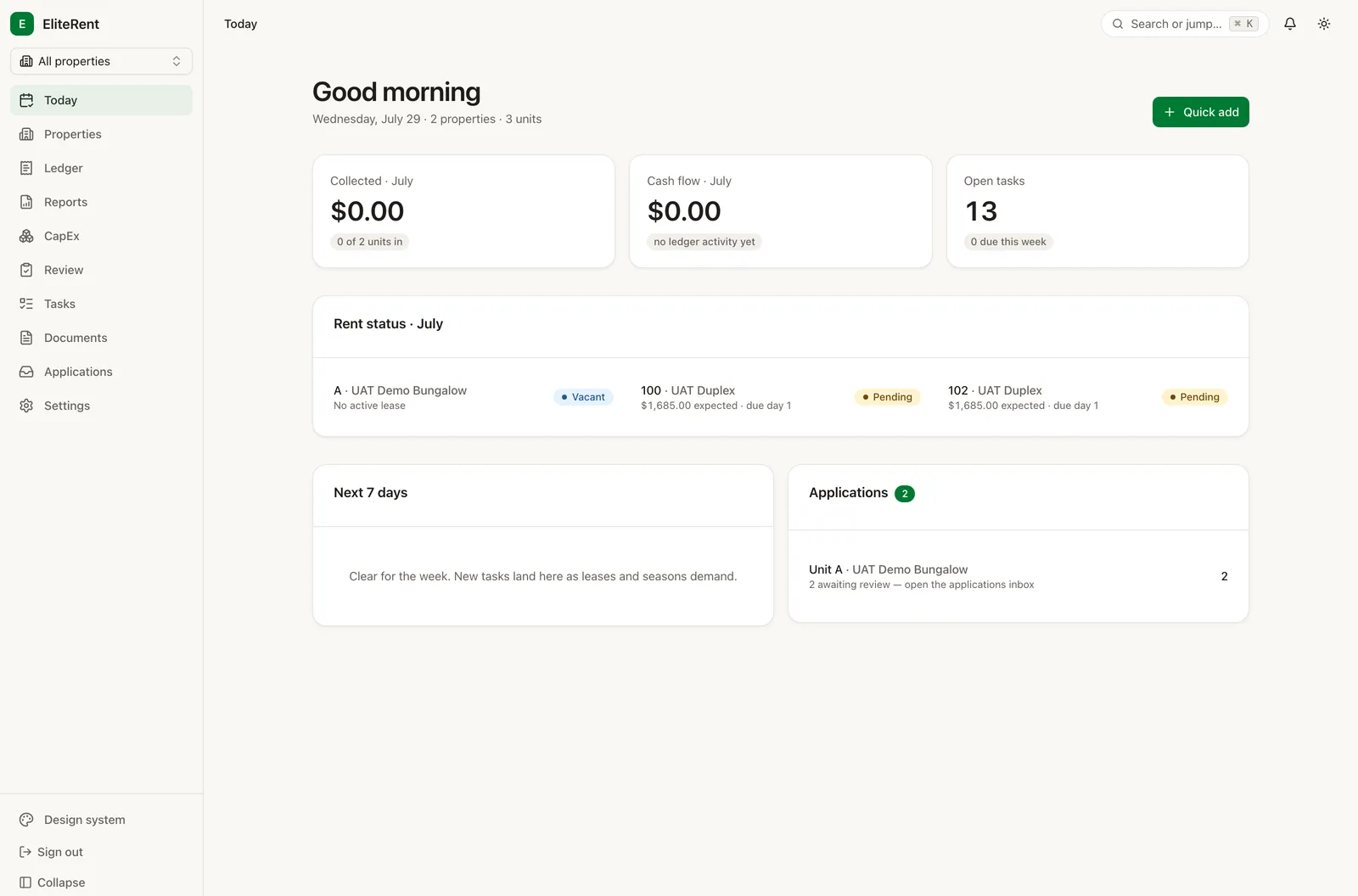
Task: Click the CapEx cubes icon
Action: (26, 236)
